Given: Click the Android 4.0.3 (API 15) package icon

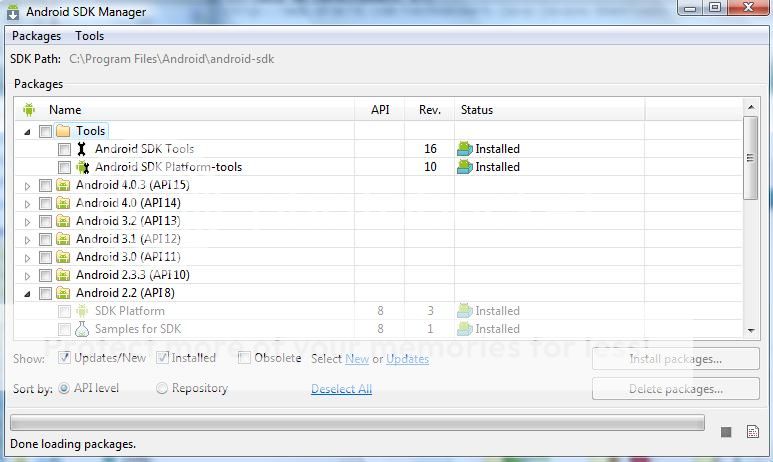Looking at the screenshot, I should pos(63,185).
